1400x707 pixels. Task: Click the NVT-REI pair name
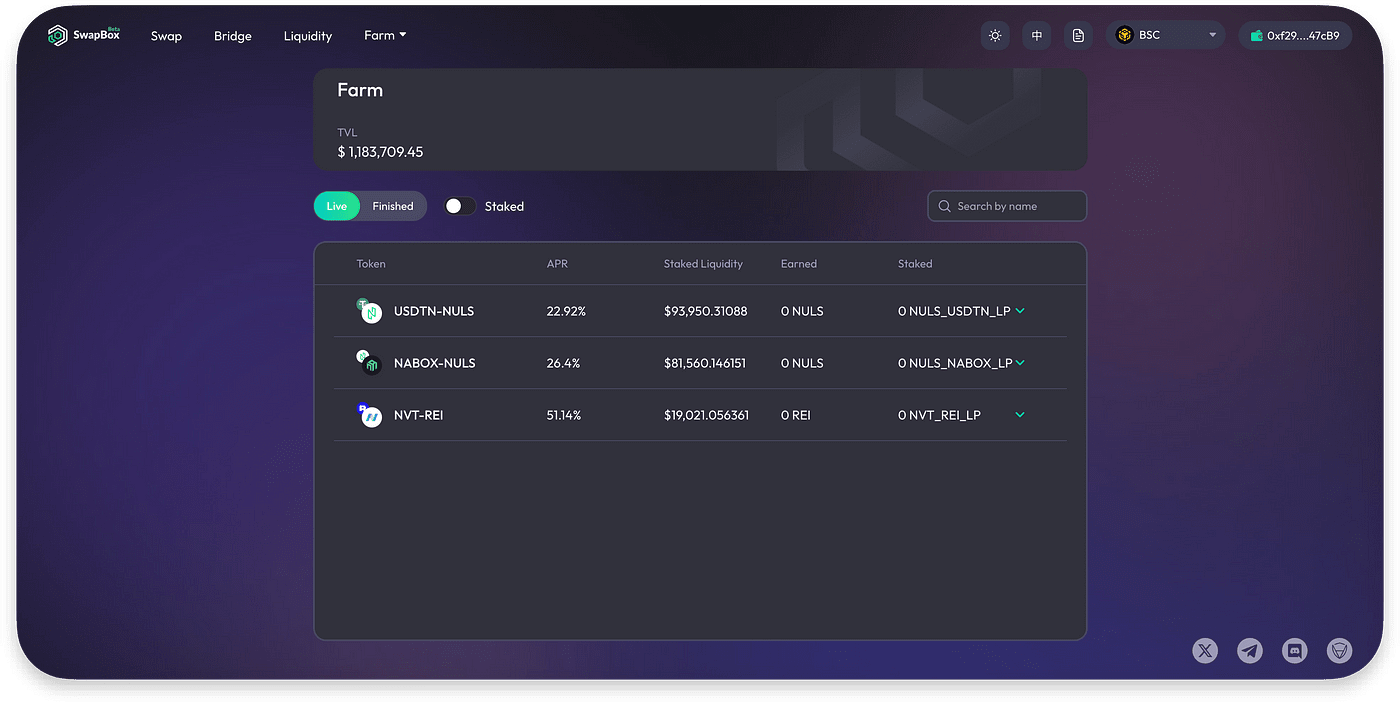[418, 415]
